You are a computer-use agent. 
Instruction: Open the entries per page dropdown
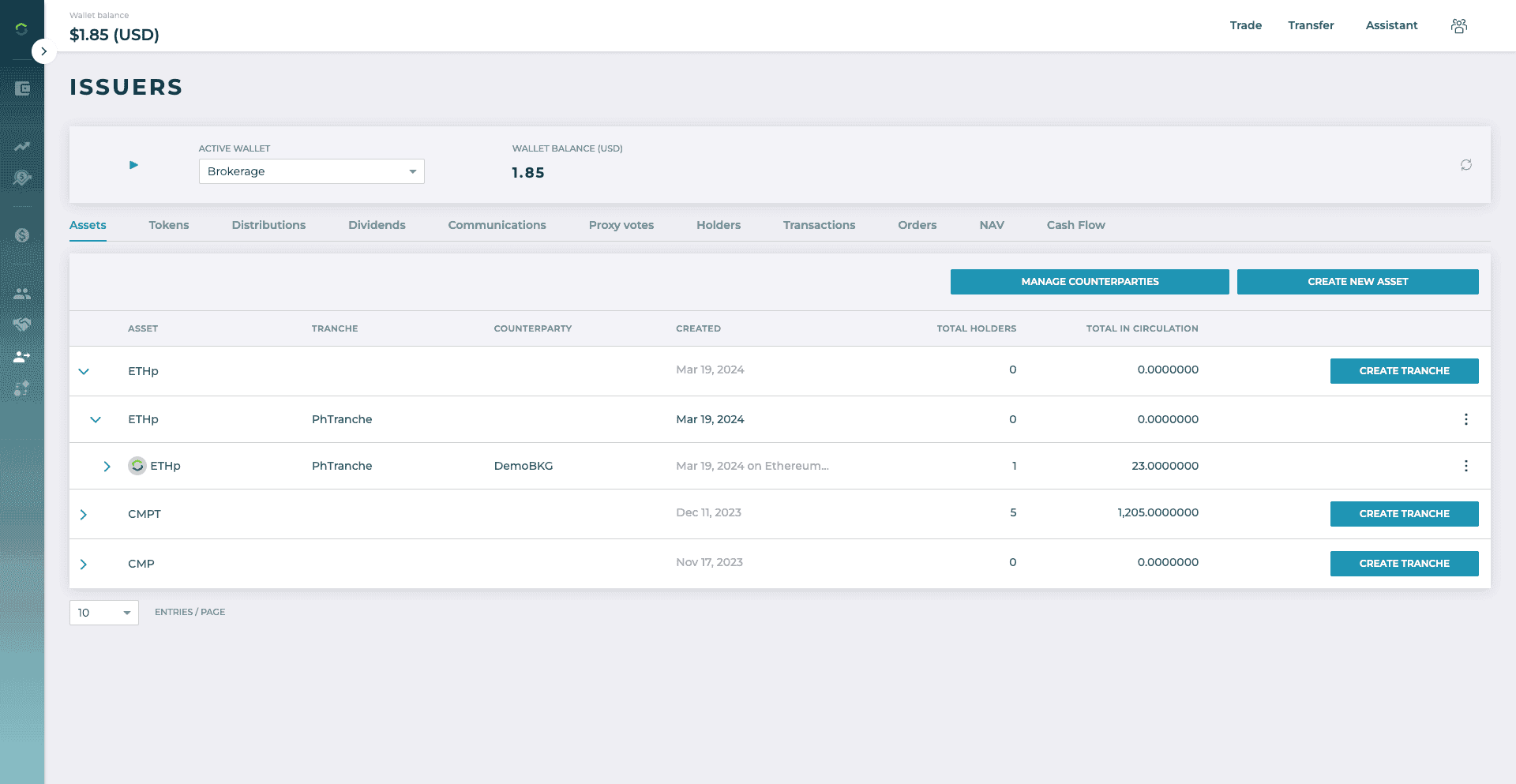click(x=104, y=613)
